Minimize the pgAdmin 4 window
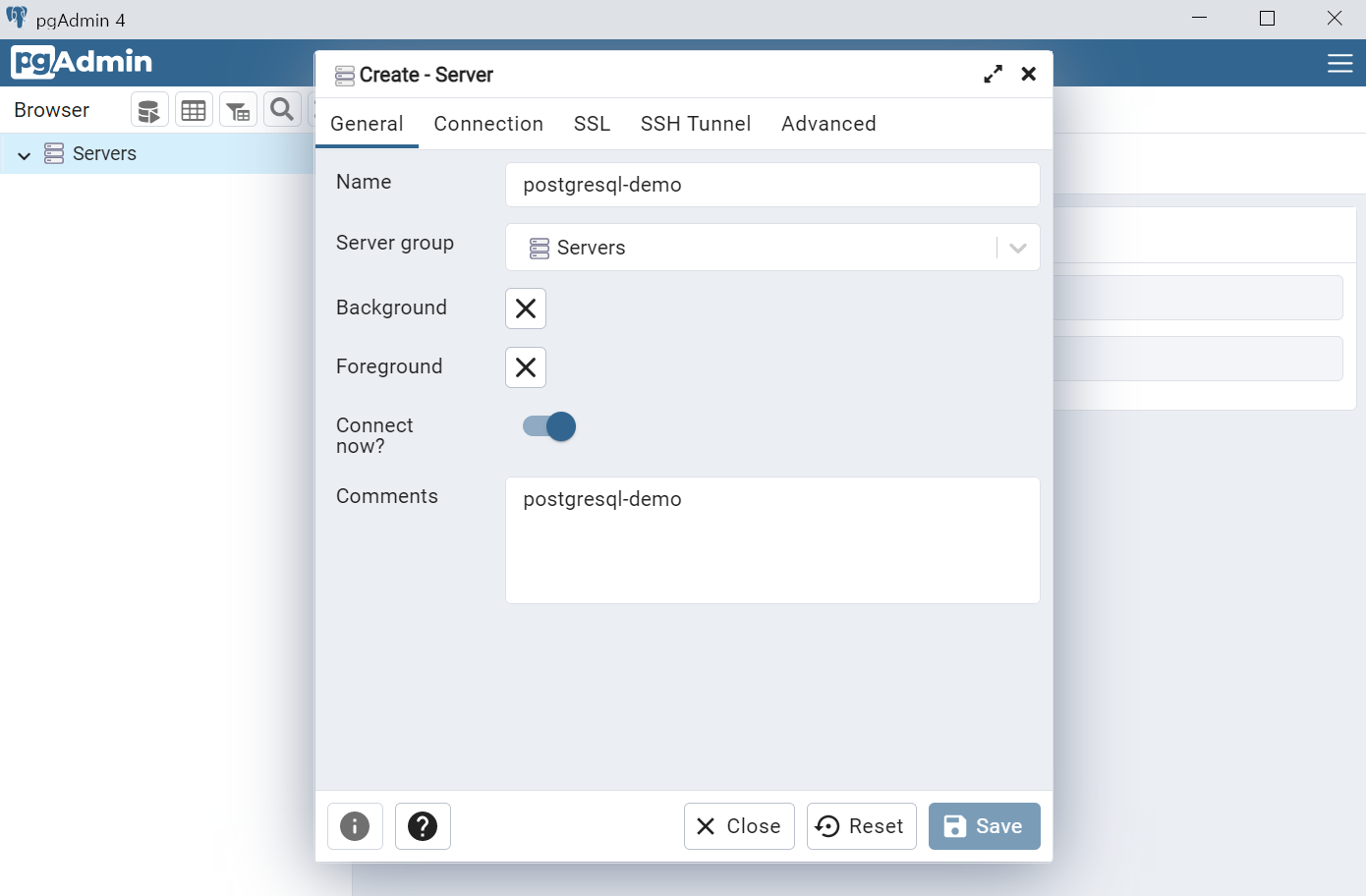 point(1199,18)
